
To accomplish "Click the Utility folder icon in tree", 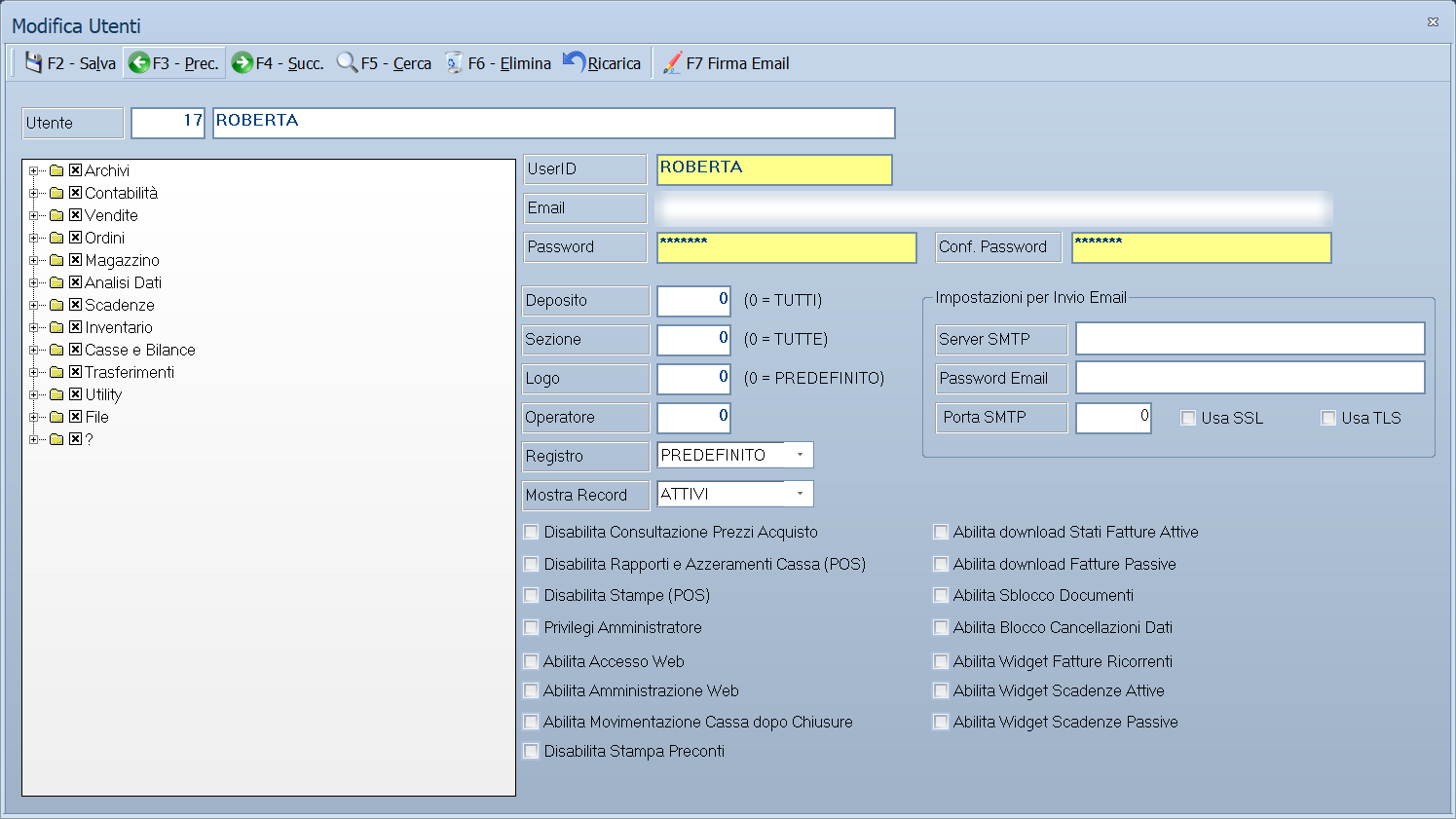I will pos(56,394).
